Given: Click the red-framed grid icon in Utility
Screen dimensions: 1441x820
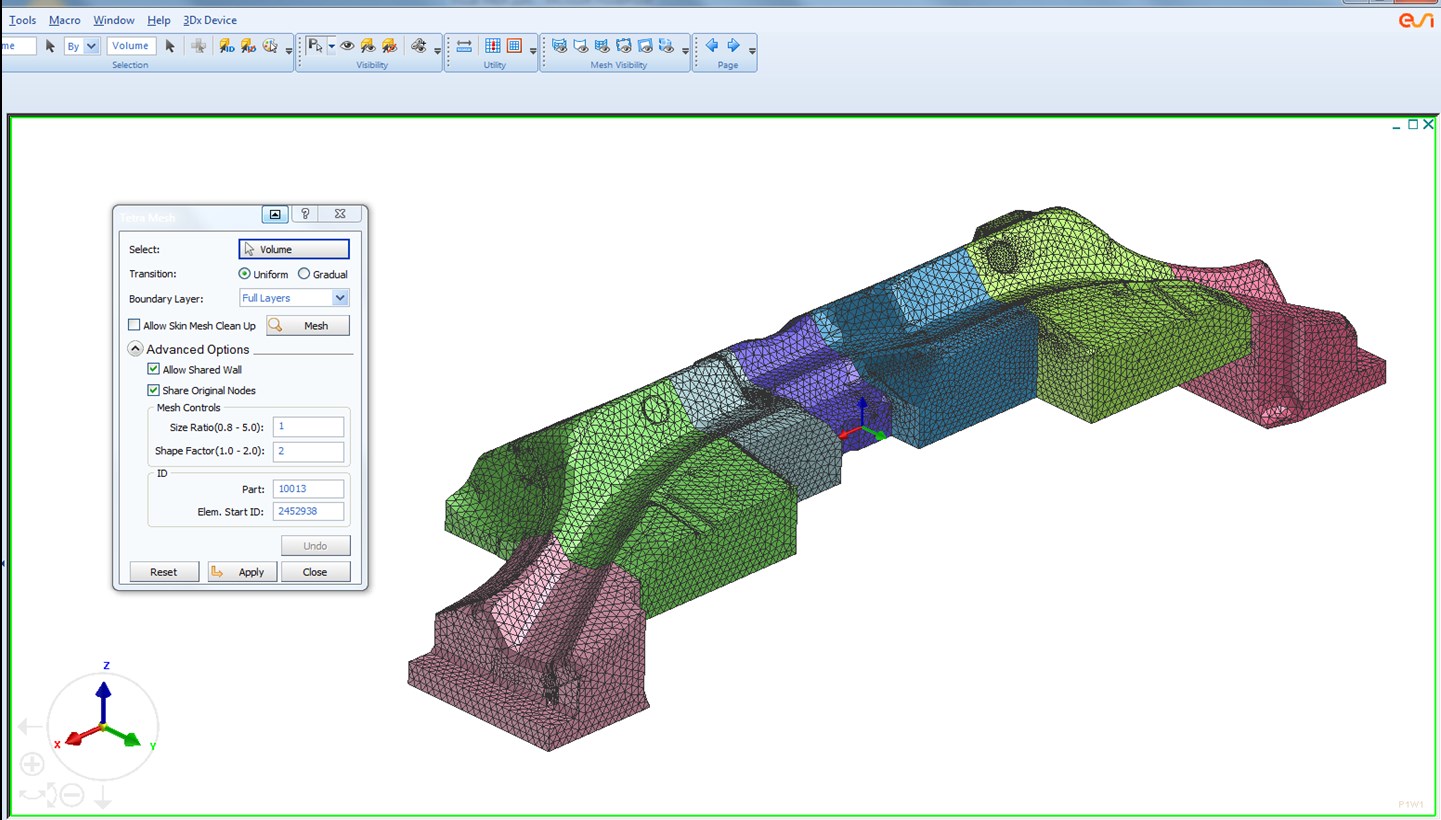Looking at the screenshot, I should 514,46.
